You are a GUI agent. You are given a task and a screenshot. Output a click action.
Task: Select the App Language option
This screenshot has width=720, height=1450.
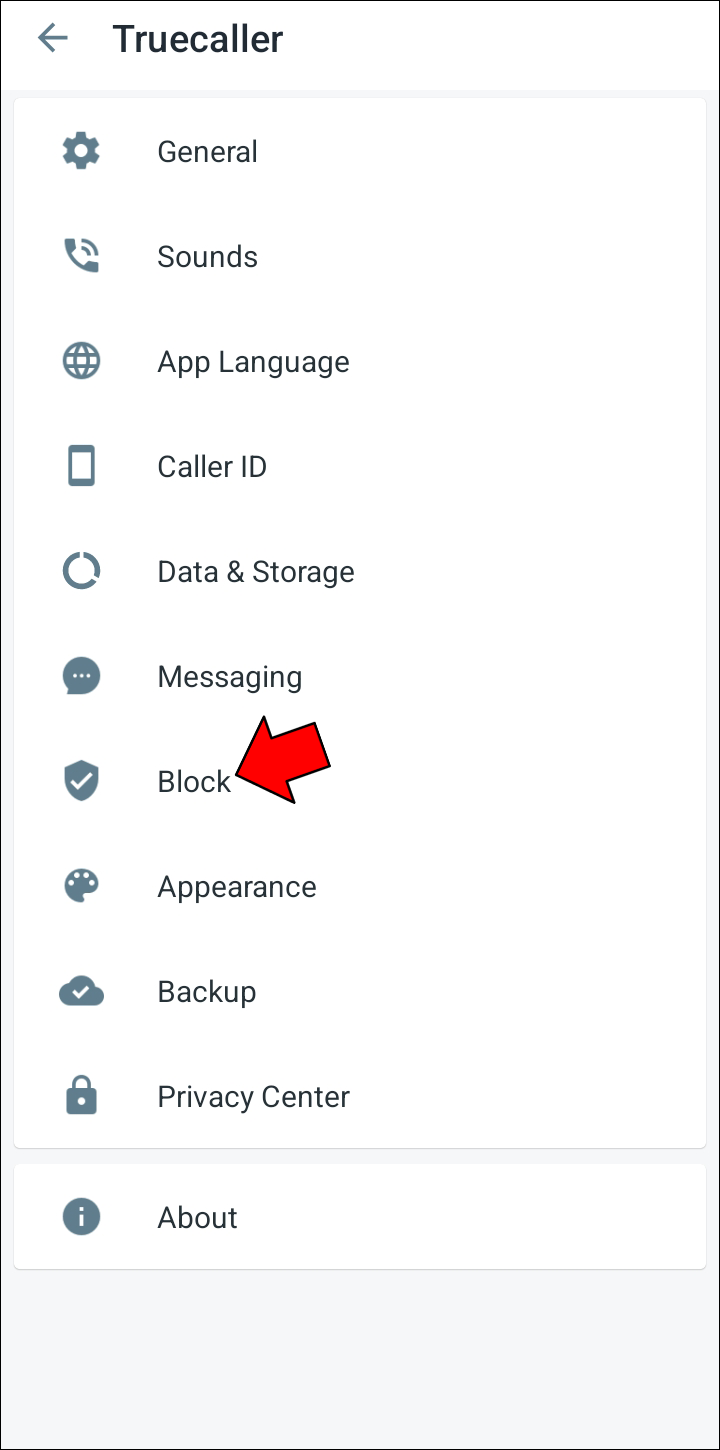tap(253, 362)
